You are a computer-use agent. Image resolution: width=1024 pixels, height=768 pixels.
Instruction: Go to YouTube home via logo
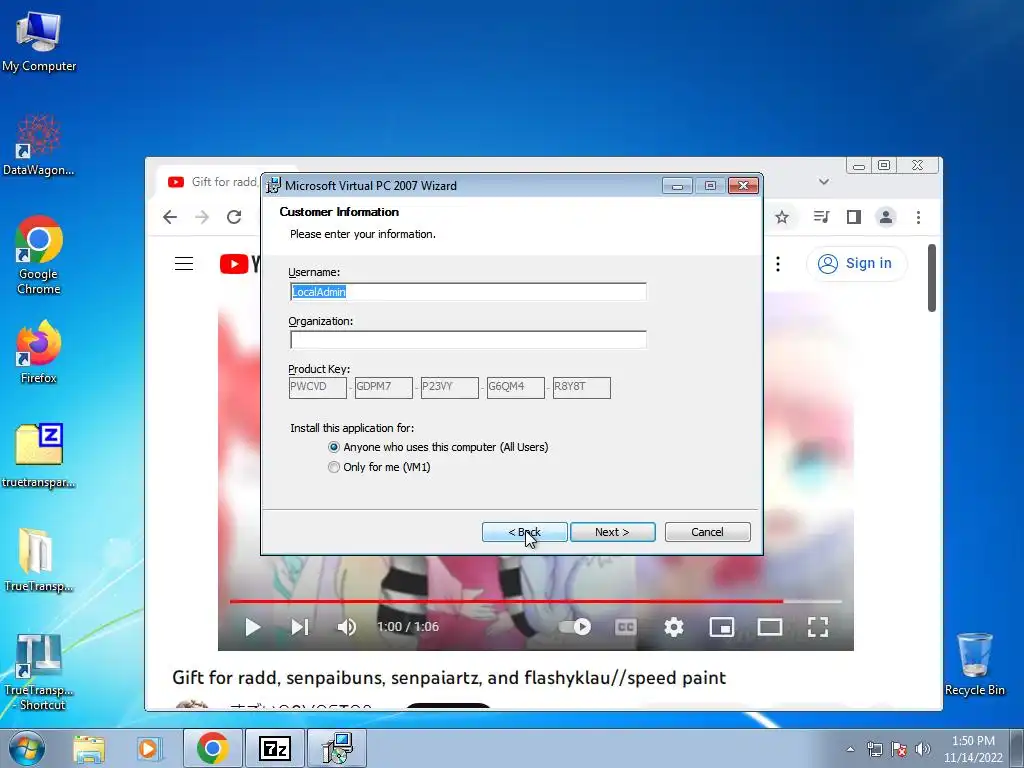(x=240, y=264)
